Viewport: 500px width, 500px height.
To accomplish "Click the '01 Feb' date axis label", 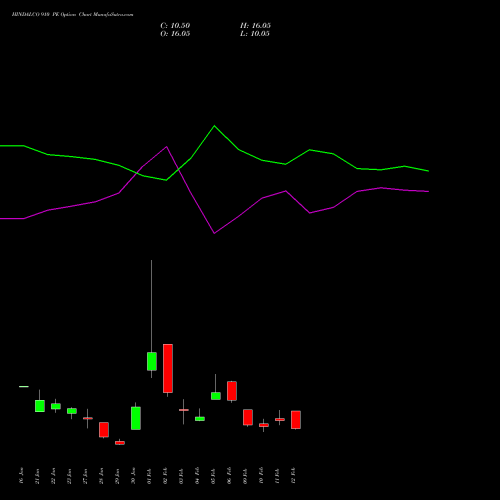I will (149, 476).
